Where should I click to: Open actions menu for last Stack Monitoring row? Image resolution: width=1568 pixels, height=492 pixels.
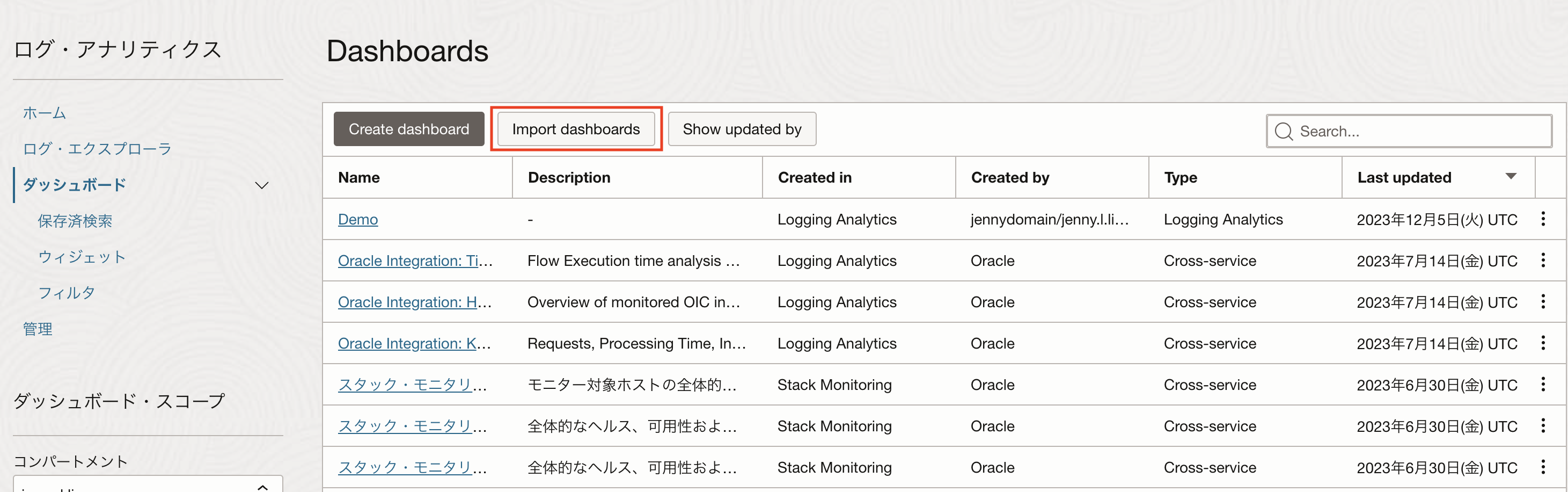tap(1542, 468)
